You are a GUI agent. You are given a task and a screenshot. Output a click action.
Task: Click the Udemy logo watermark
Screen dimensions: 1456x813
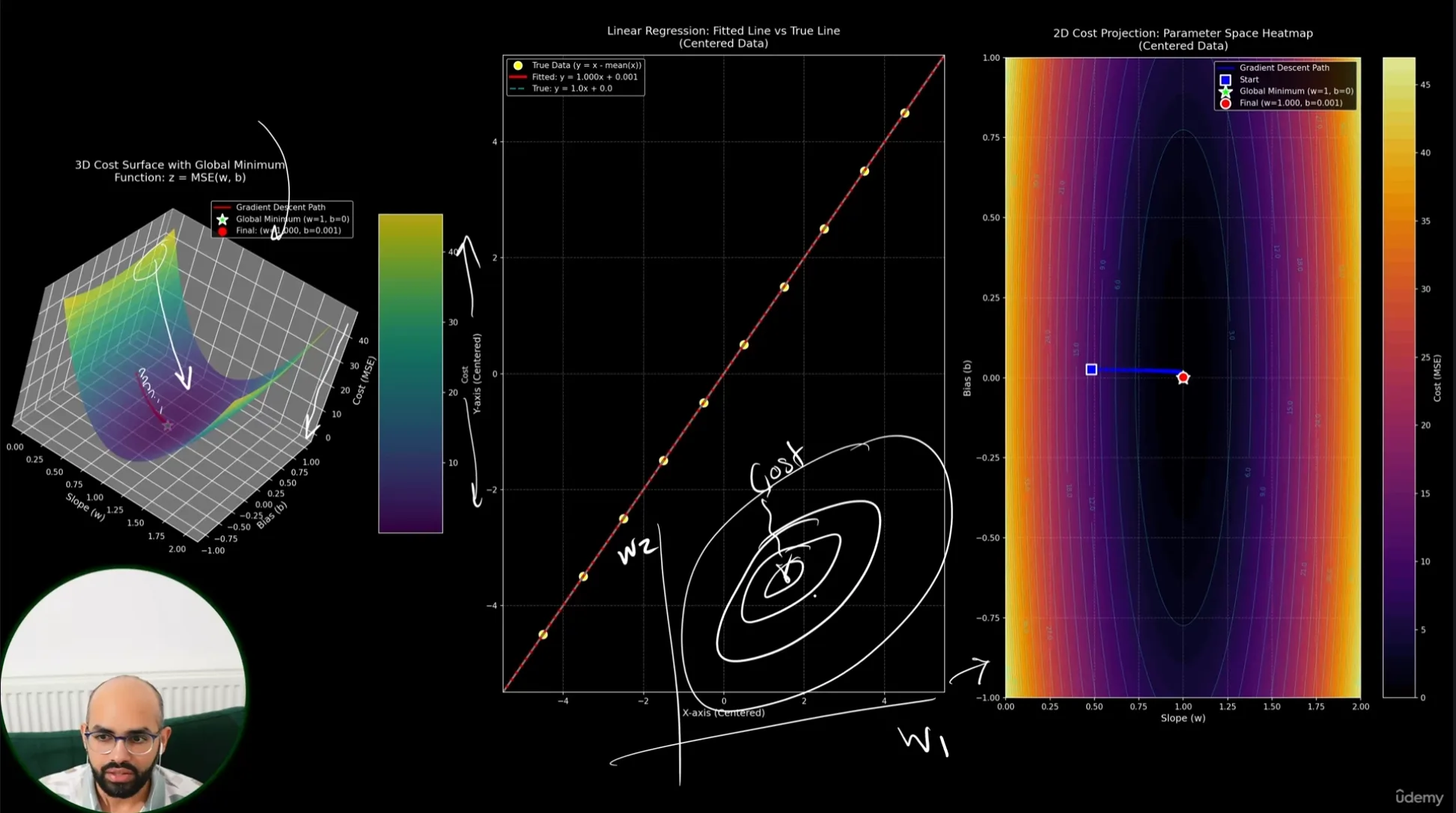pos(1419,797)
